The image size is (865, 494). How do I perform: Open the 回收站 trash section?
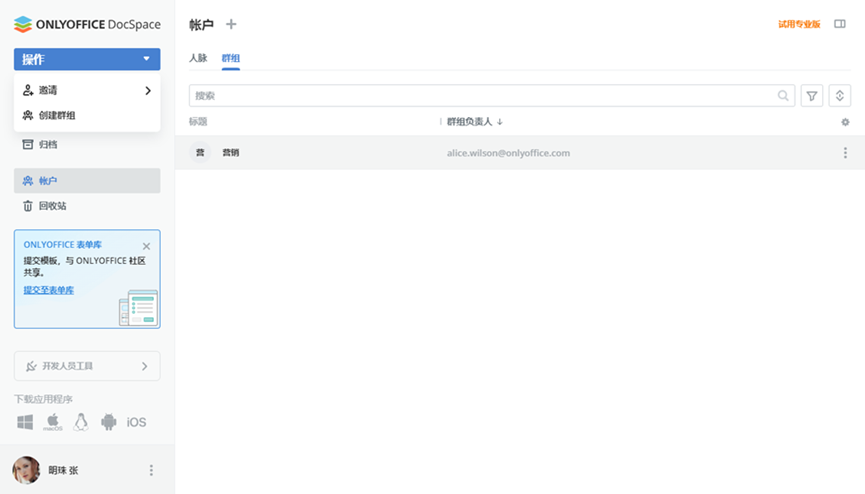coord(87,206)
